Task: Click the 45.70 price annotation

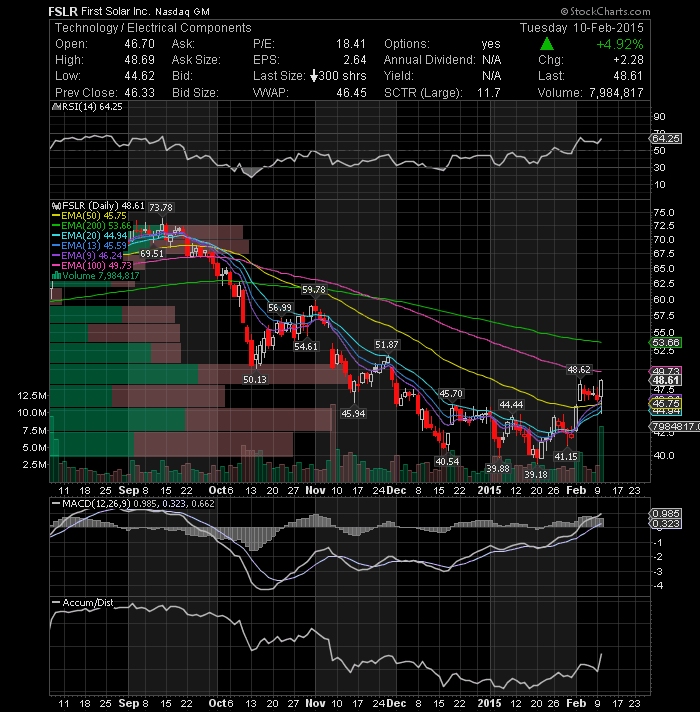Action: tap(451, 394)
